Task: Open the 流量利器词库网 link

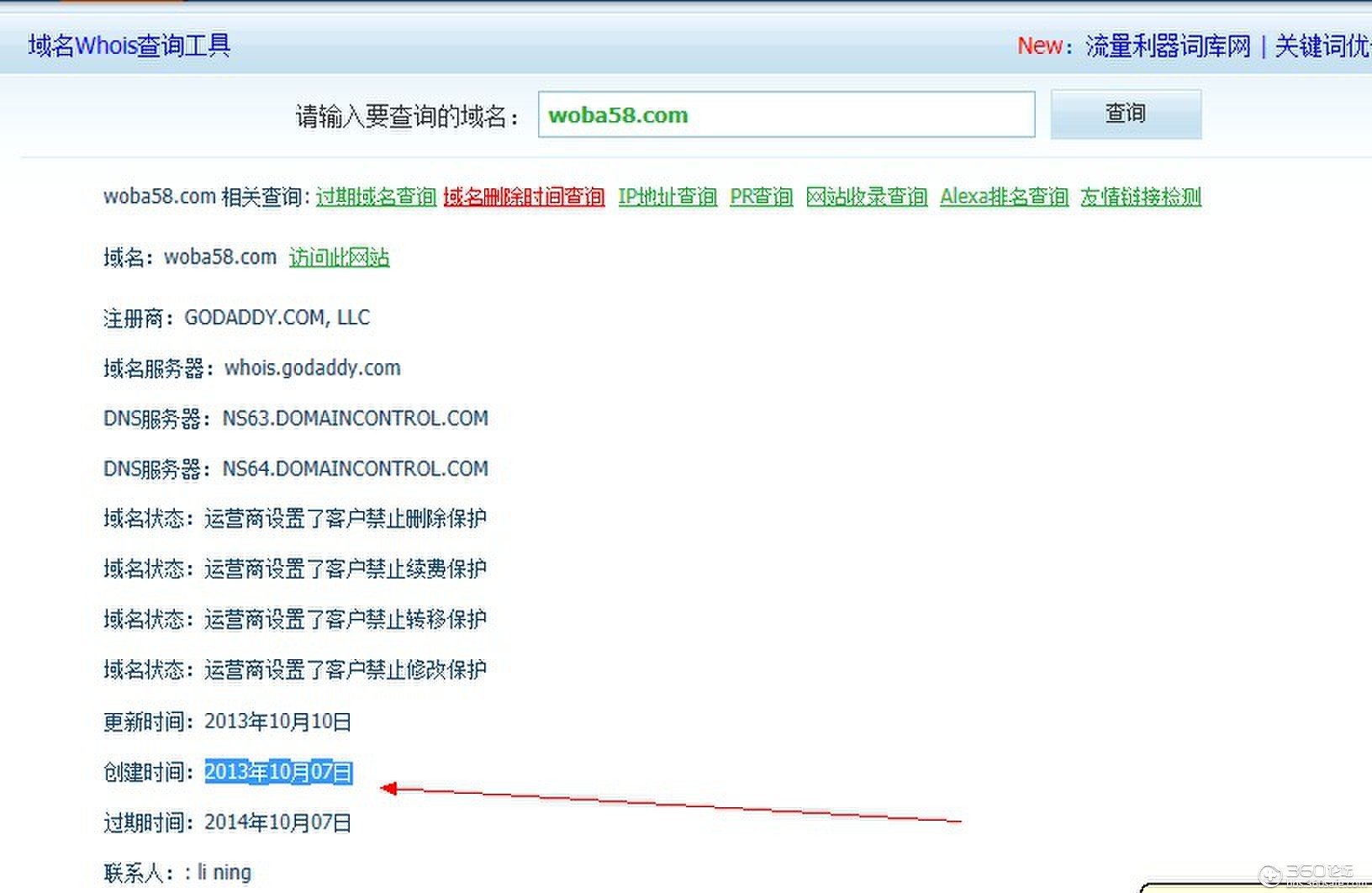Action: pos(1169,48)
